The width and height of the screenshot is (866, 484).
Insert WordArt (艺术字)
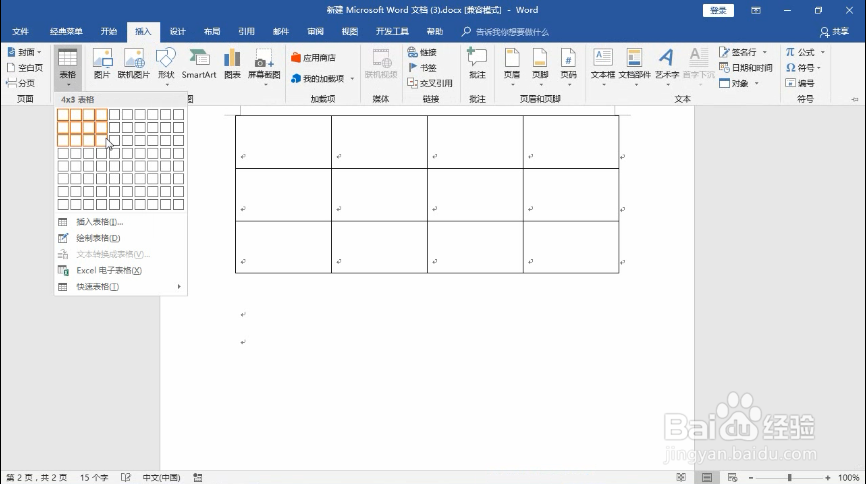coord(667,66)
